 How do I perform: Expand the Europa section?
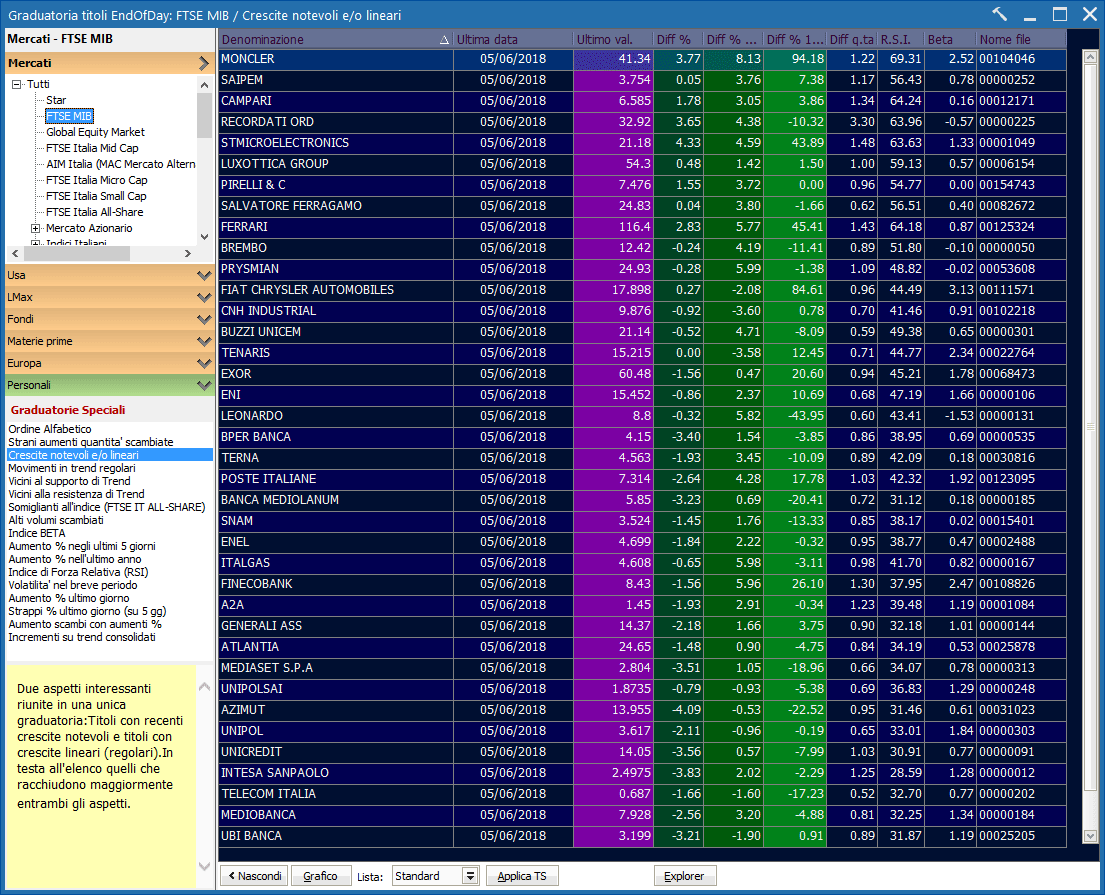point(204,364)
